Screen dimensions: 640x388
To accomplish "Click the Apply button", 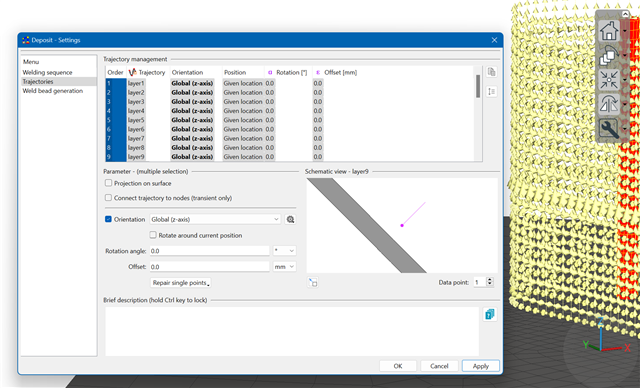I will click(x=481, y=366).
